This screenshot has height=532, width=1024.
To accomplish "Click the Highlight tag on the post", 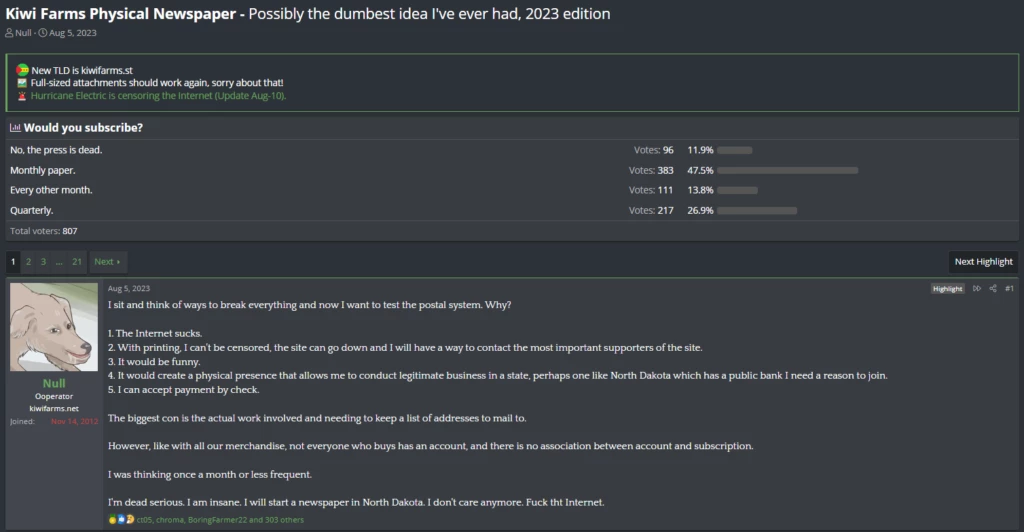I will 947,289.
